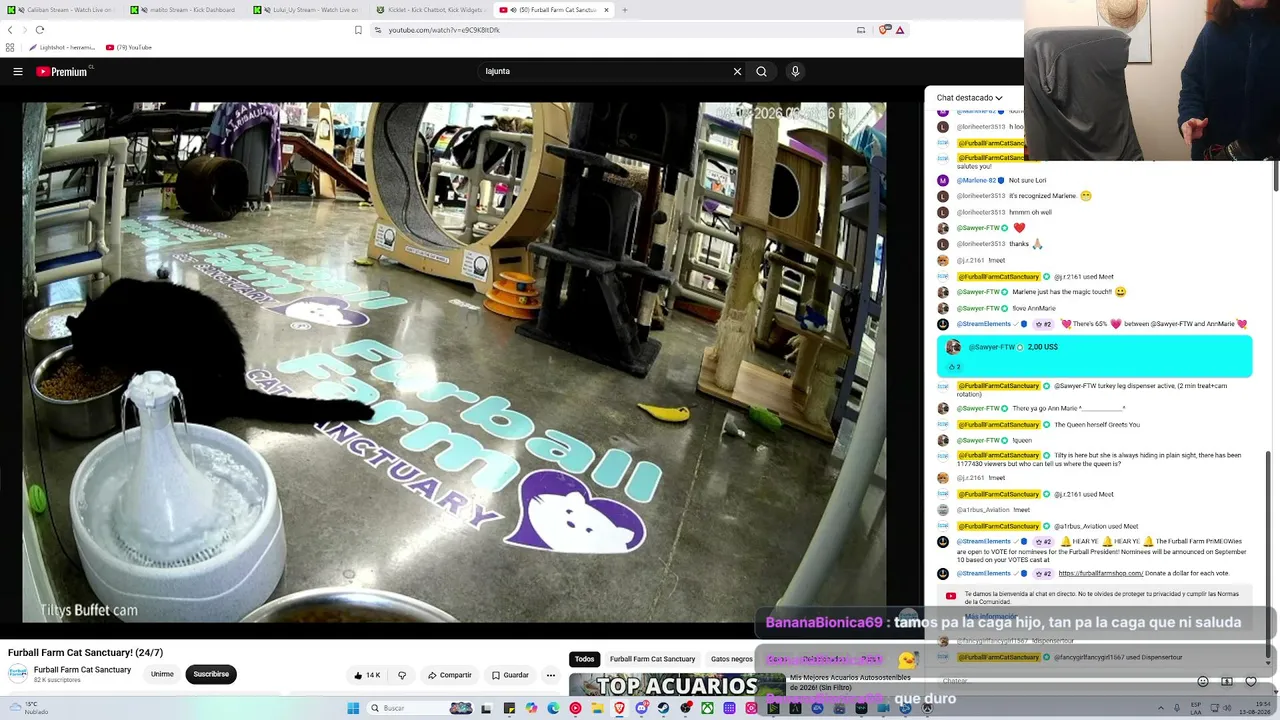The height and width of the screenshot is (720, 1280).
Task: Open the browser apps grid icon
Action: point(10,47)
